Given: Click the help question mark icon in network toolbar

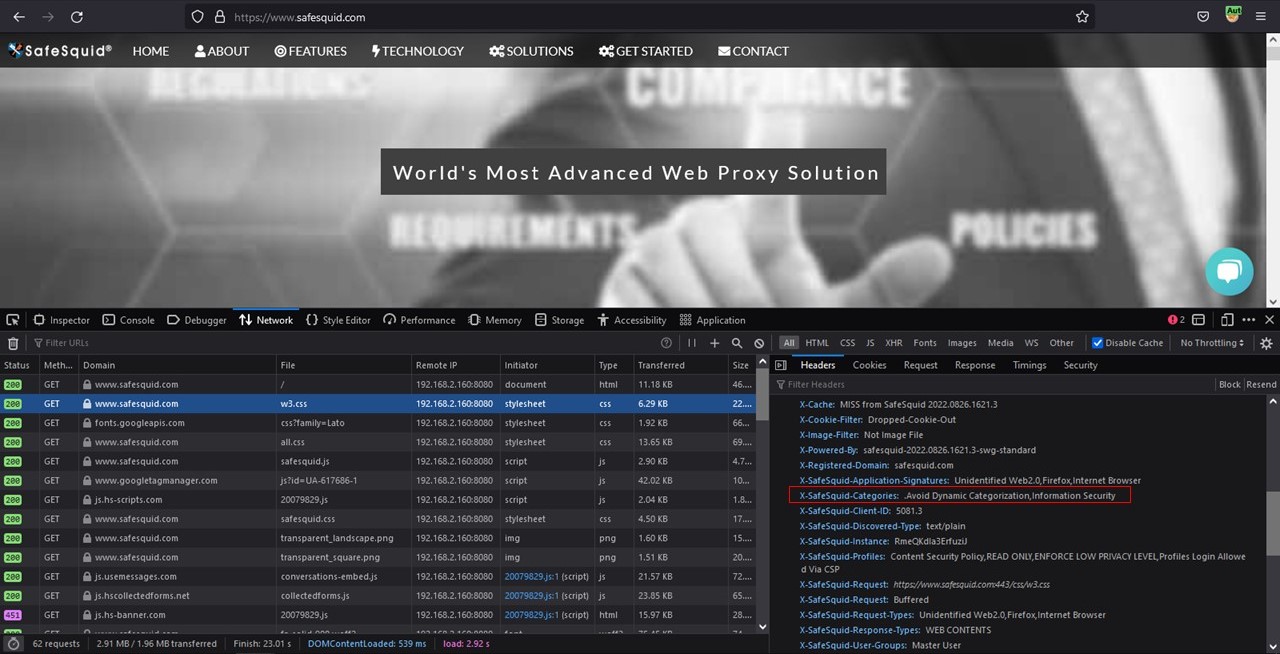Looking at the screenshot, I should tap(667, 343).
